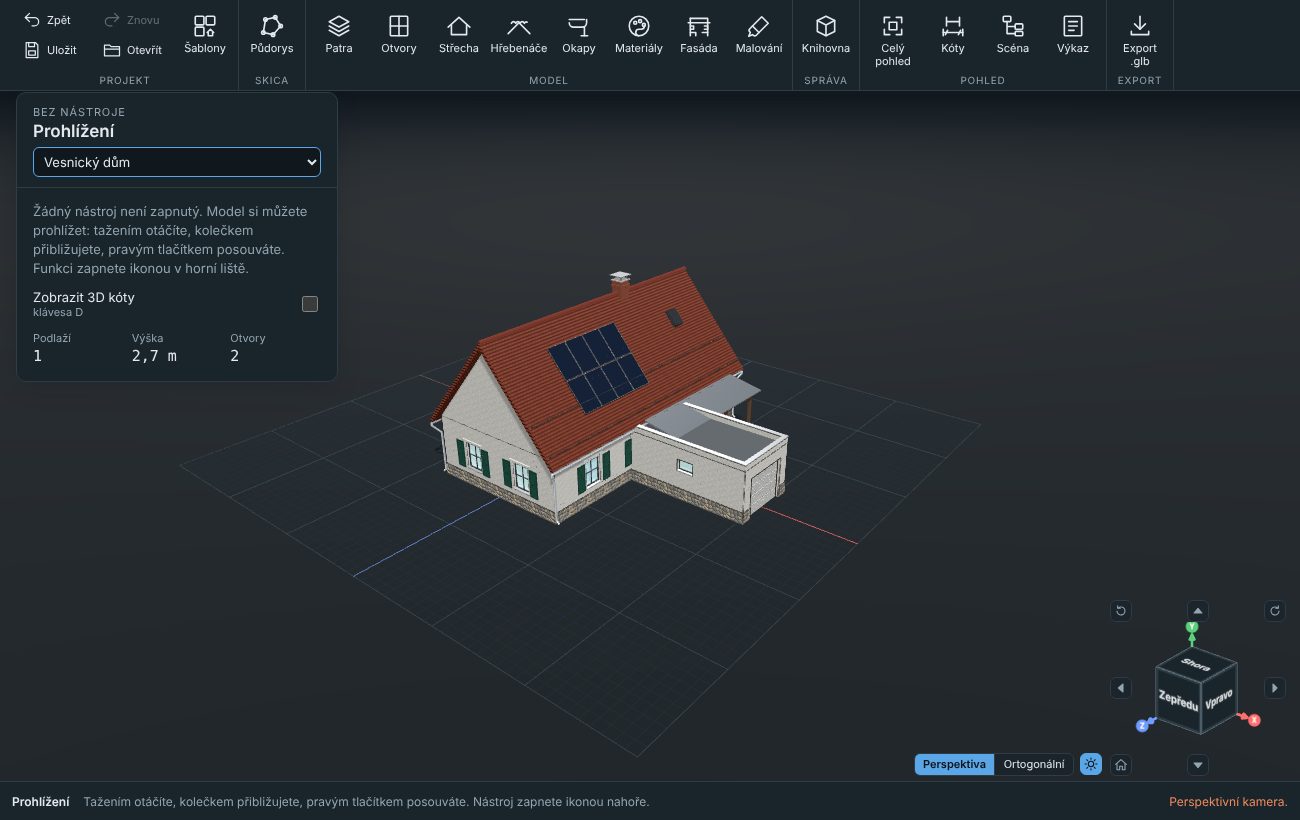Choose the Střecha roof tool

[x=459, y=35]
